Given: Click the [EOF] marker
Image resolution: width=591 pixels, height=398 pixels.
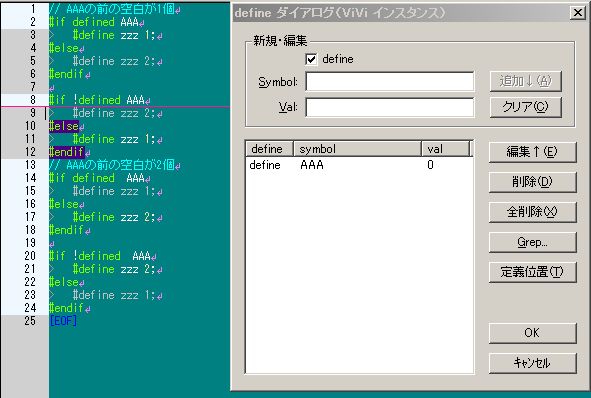Looking at the screenshot, I should pyautogui.click(x=63, y=321).
